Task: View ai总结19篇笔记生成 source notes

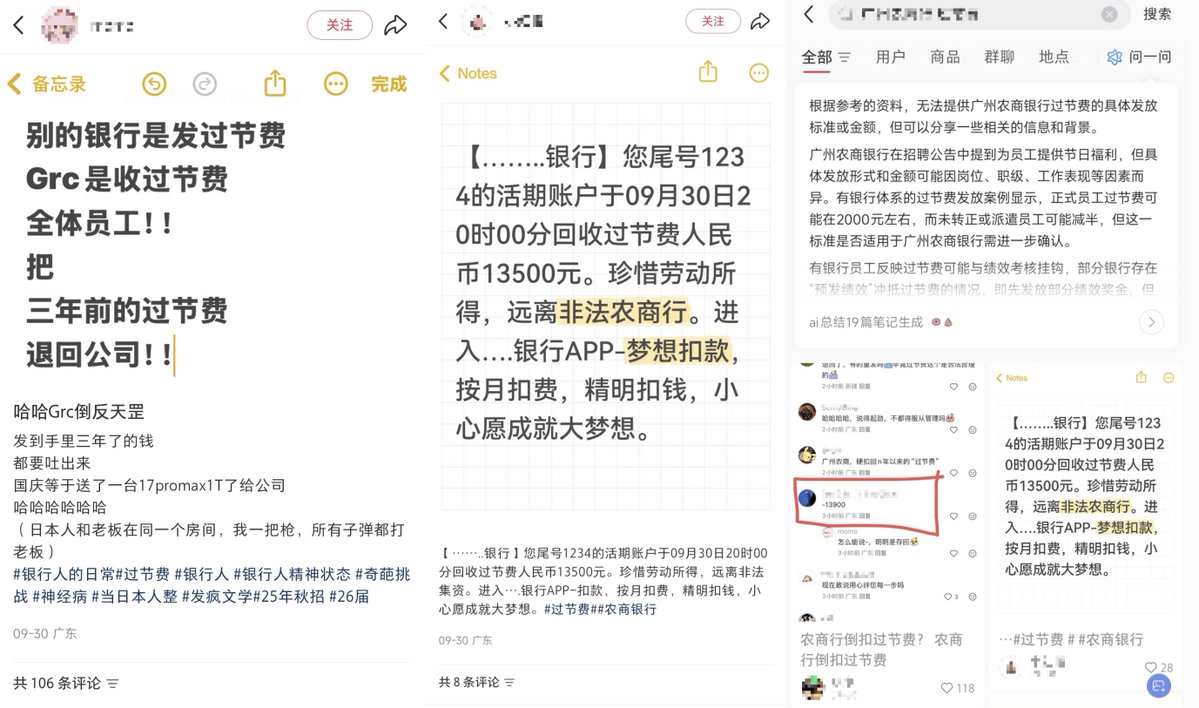Action: point(880,322)
